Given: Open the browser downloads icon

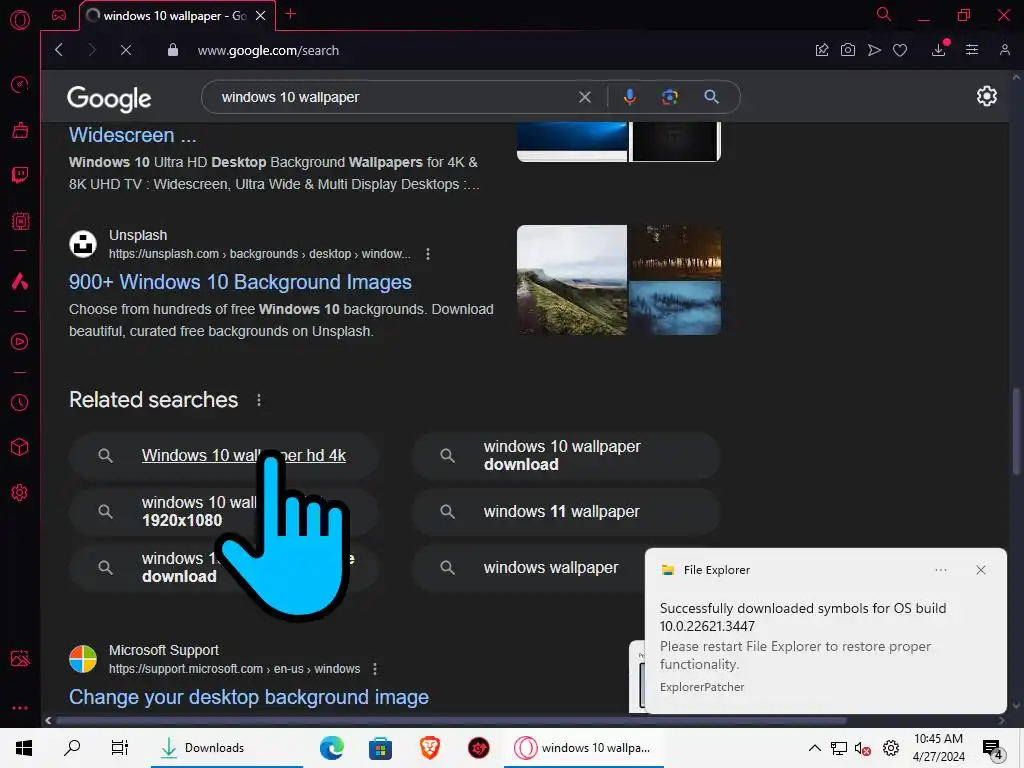Looking at the screenshot, I should pos(939,50).
